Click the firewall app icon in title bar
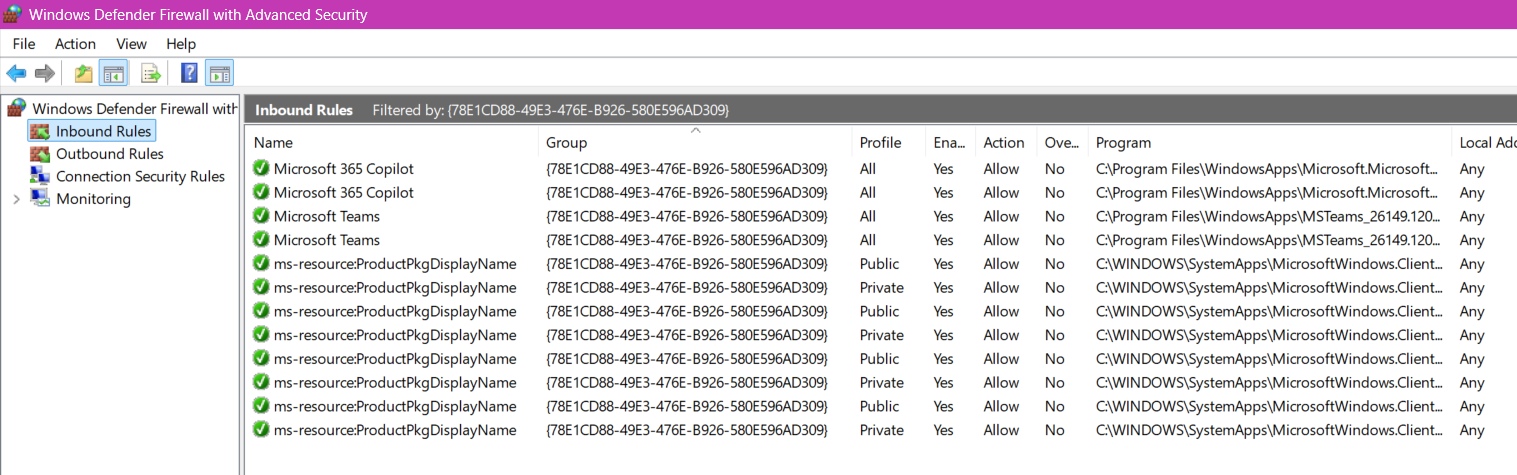This screenshot has width=1517, height=475. coord(13,14)
